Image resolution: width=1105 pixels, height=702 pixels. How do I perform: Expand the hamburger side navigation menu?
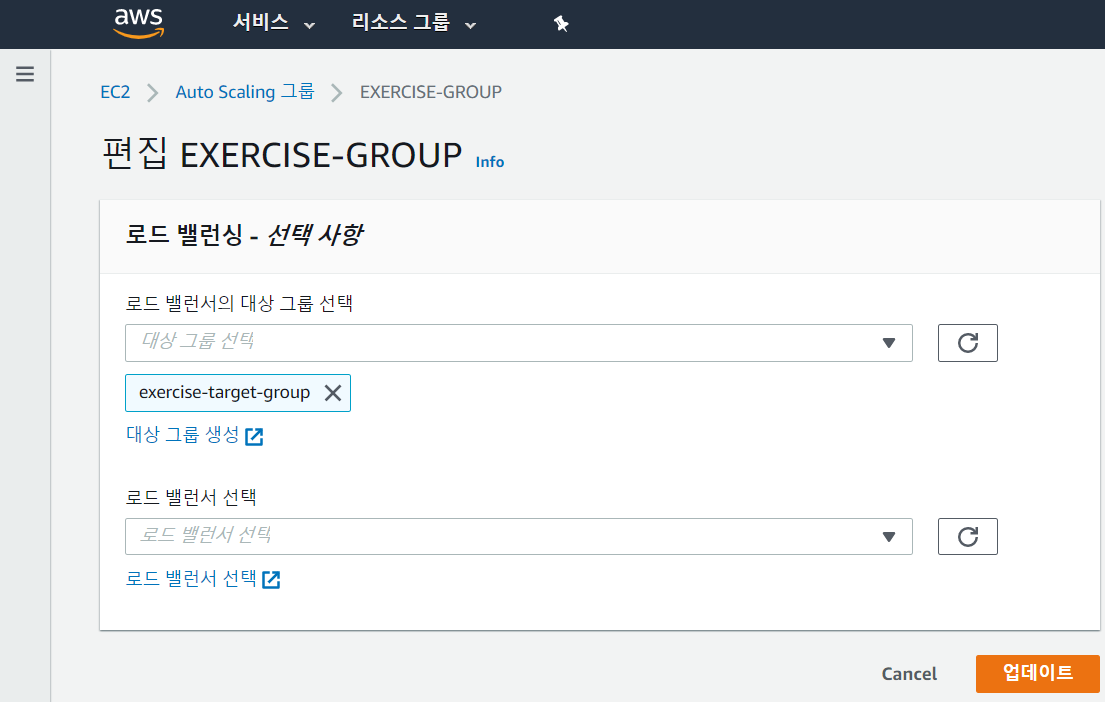point(25,74)
